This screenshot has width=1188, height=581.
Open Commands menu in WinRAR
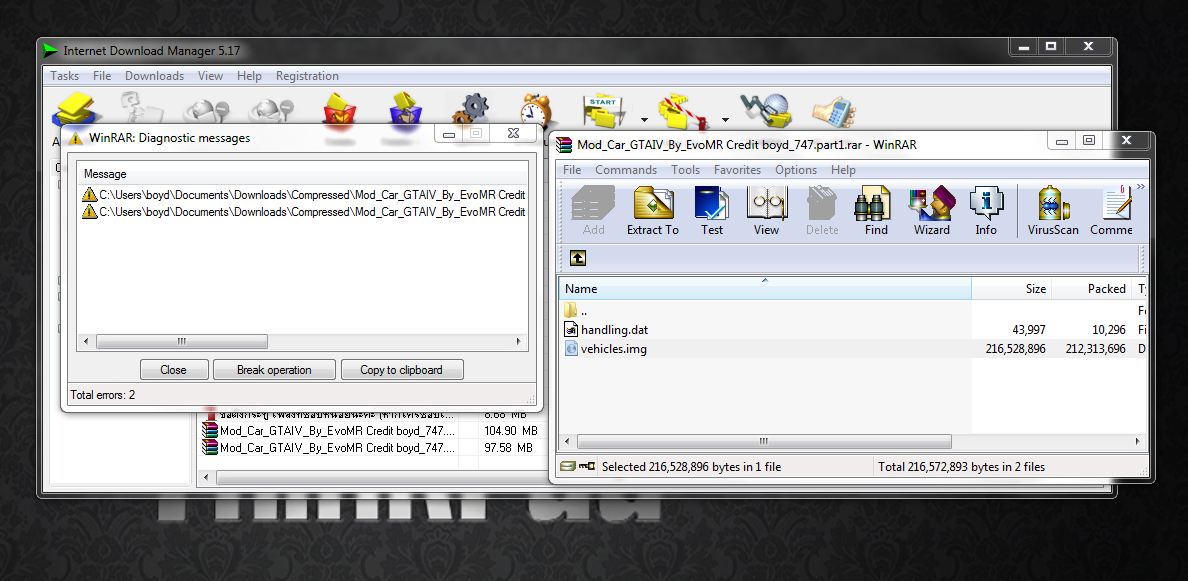point(626,170)
